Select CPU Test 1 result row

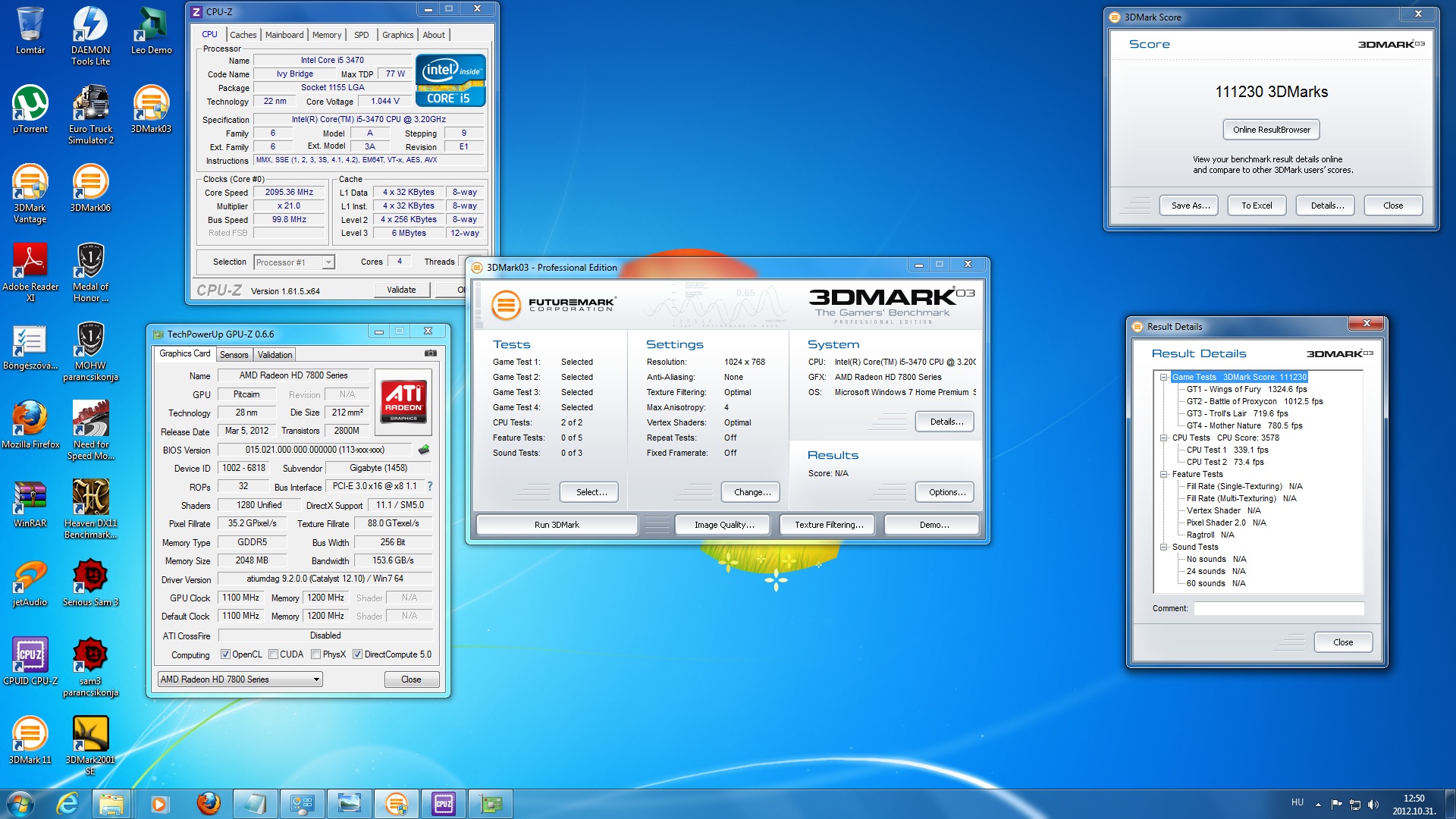click(1227, 450)
